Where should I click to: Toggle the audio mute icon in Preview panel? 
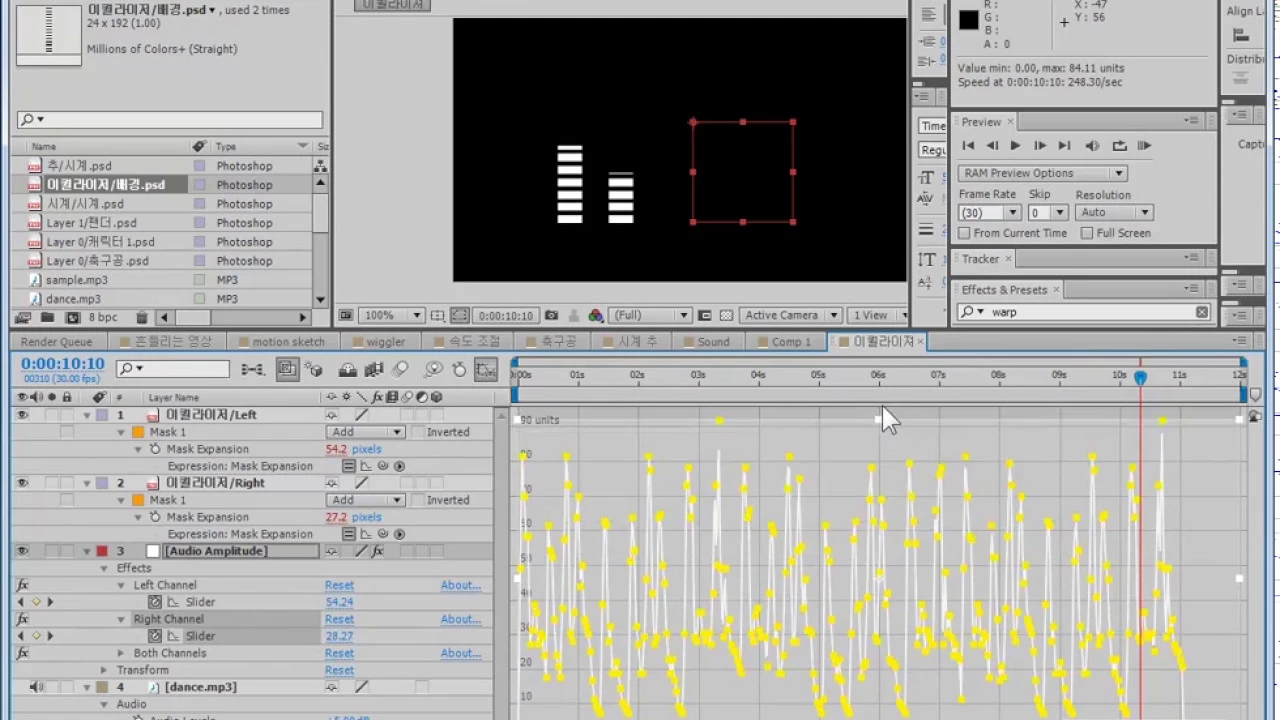click(x=1092, y=146)
